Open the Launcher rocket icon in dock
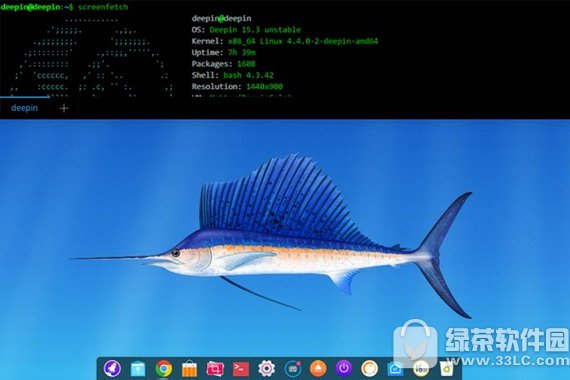570x380 pixels. click(112, 368)
